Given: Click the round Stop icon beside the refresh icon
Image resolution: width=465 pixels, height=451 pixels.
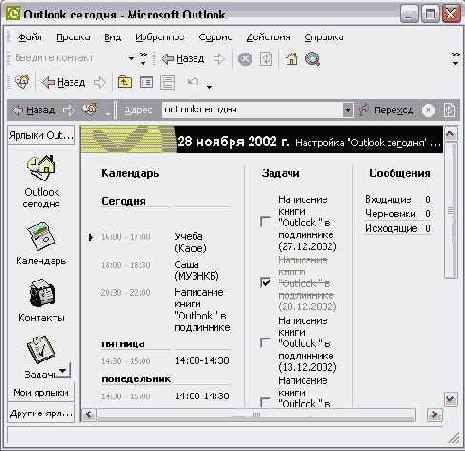Looking at the screenshot, I should click(x=245, y=59).
